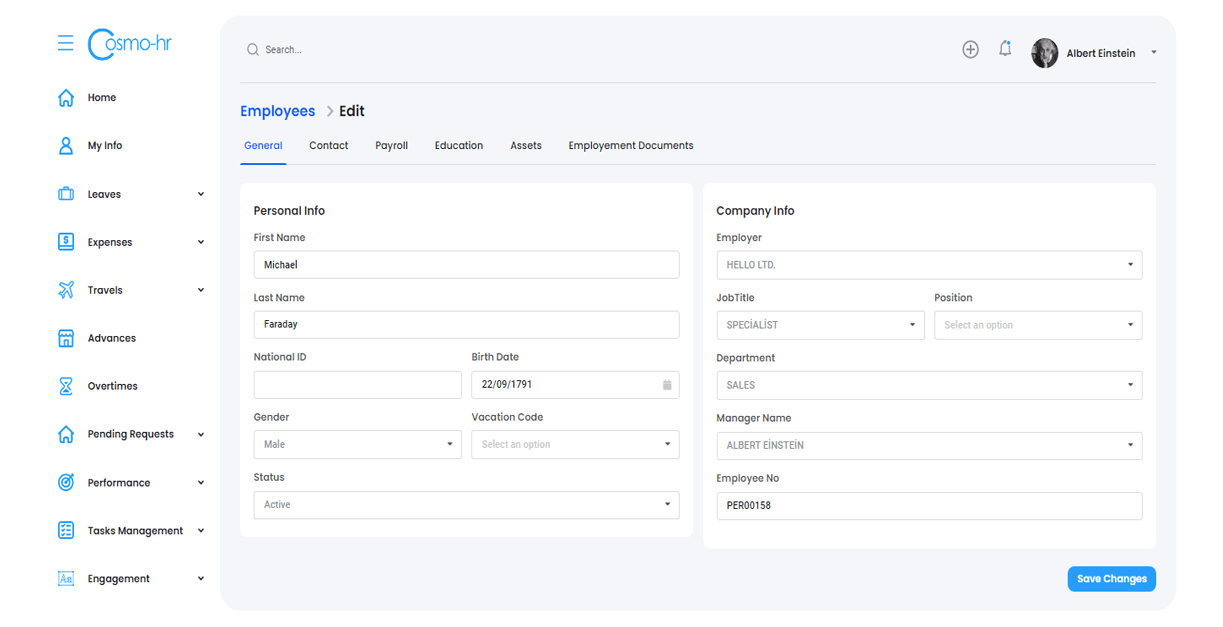This screenshot has width=1223, height=627.
Task: Open the Gender dropdown
Action: point(357,445)
